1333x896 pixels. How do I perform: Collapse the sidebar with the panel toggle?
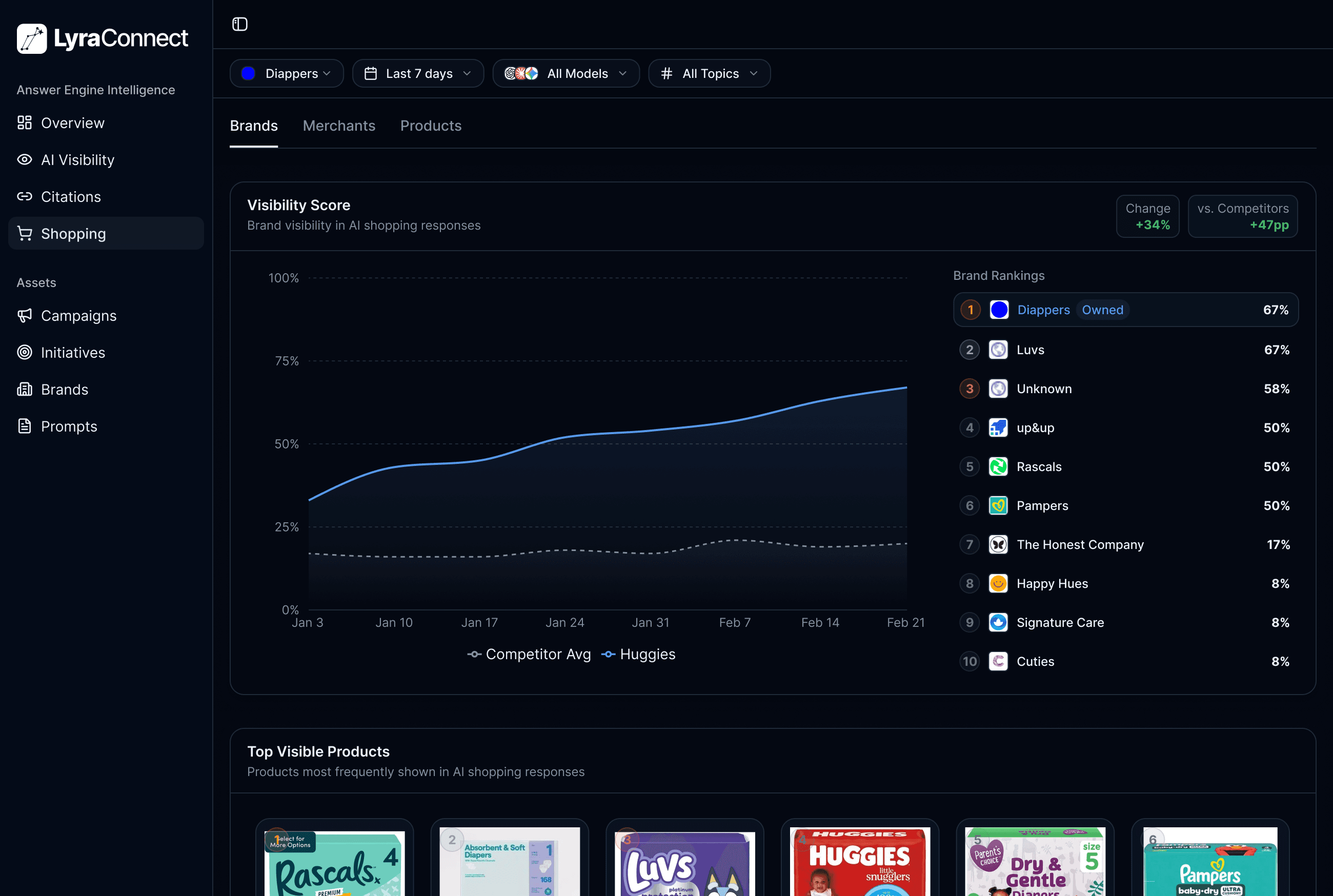(x=240, y=24)
